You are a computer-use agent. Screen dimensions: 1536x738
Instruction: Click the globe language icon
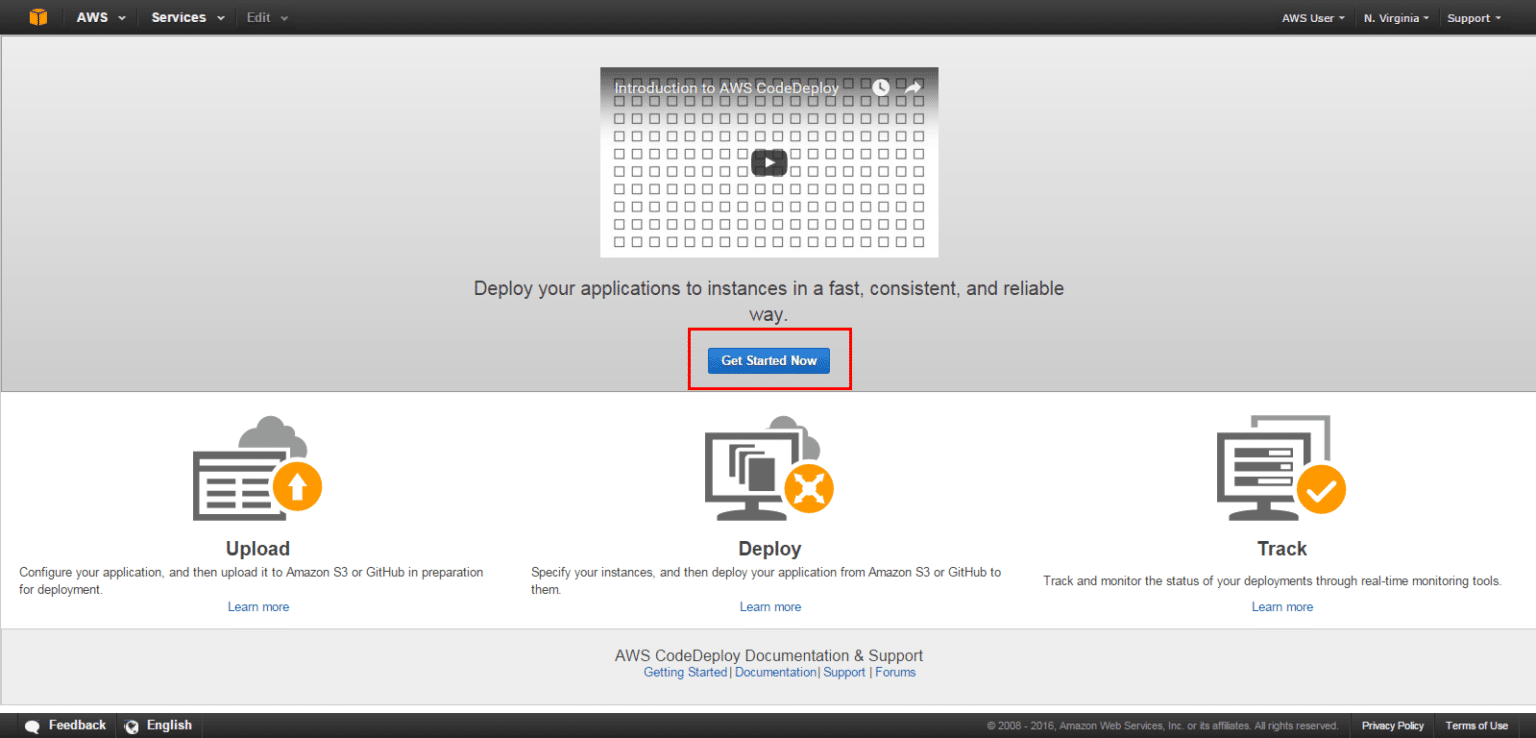click(x=131, y=726)
